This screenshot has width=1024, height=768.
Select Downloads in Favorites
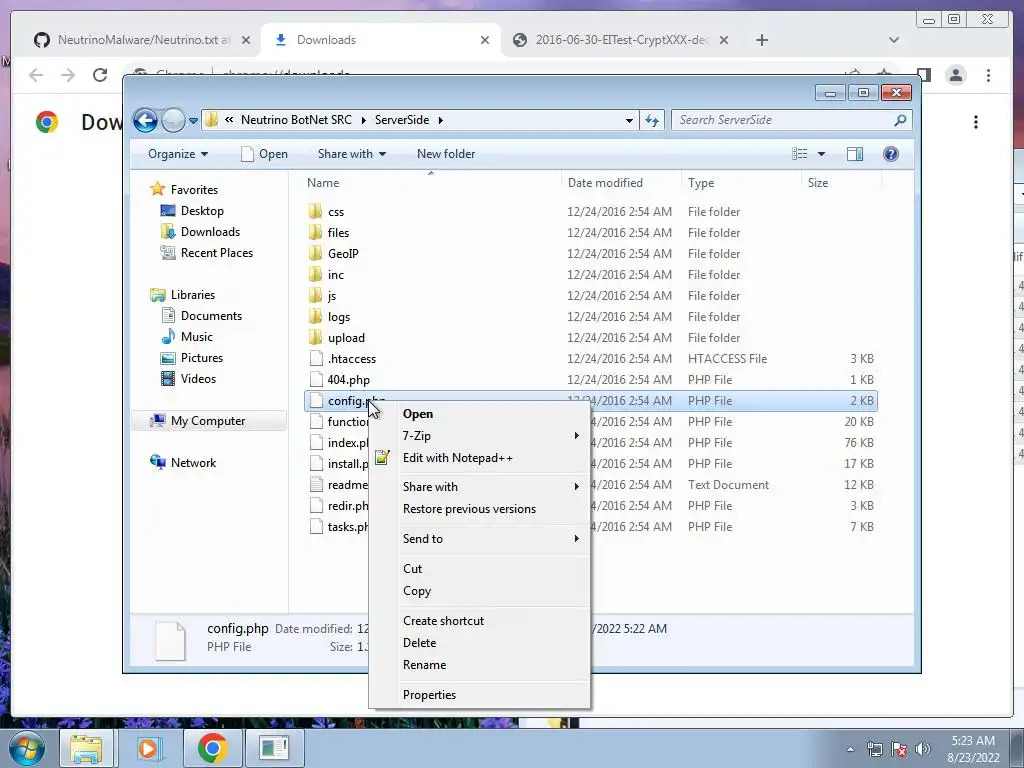point(210,232)
